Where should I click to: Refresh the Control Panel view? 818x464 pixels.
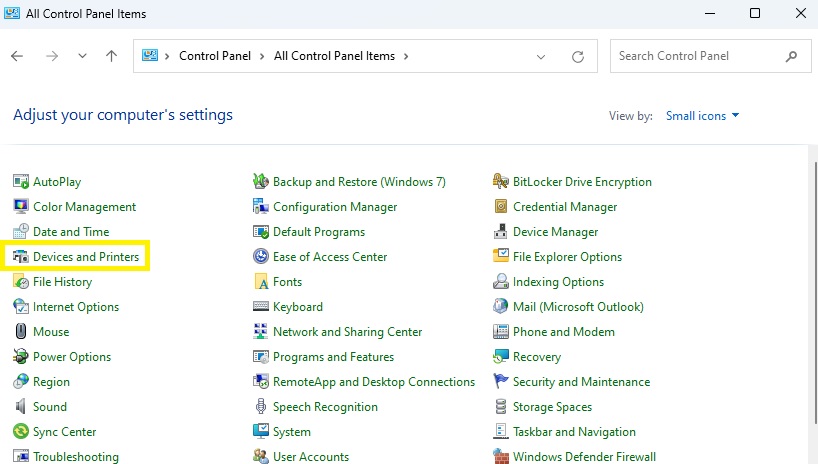pos(578,56)
